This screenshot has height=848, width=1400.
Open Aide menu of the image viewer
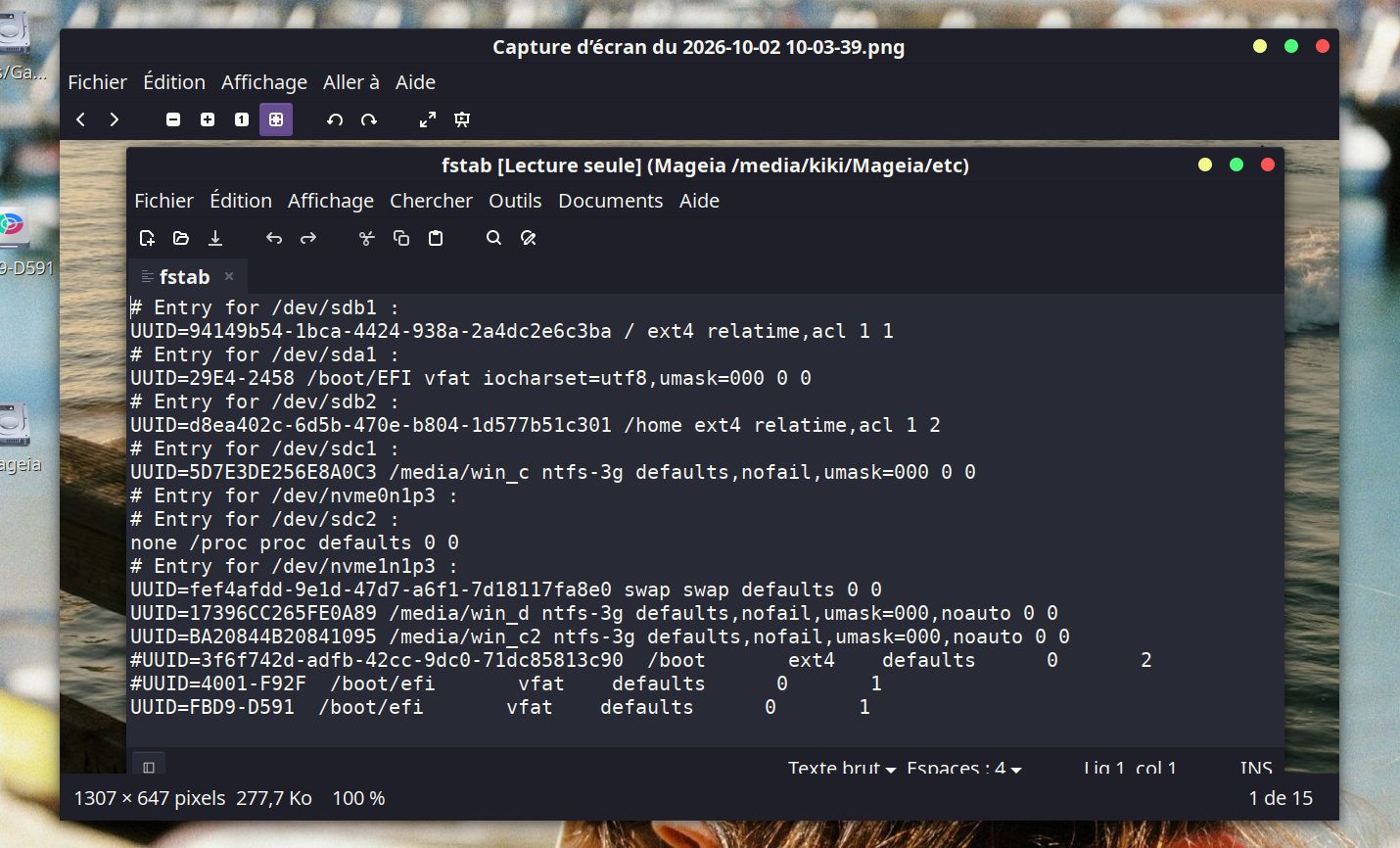click(x=415, y=82)
